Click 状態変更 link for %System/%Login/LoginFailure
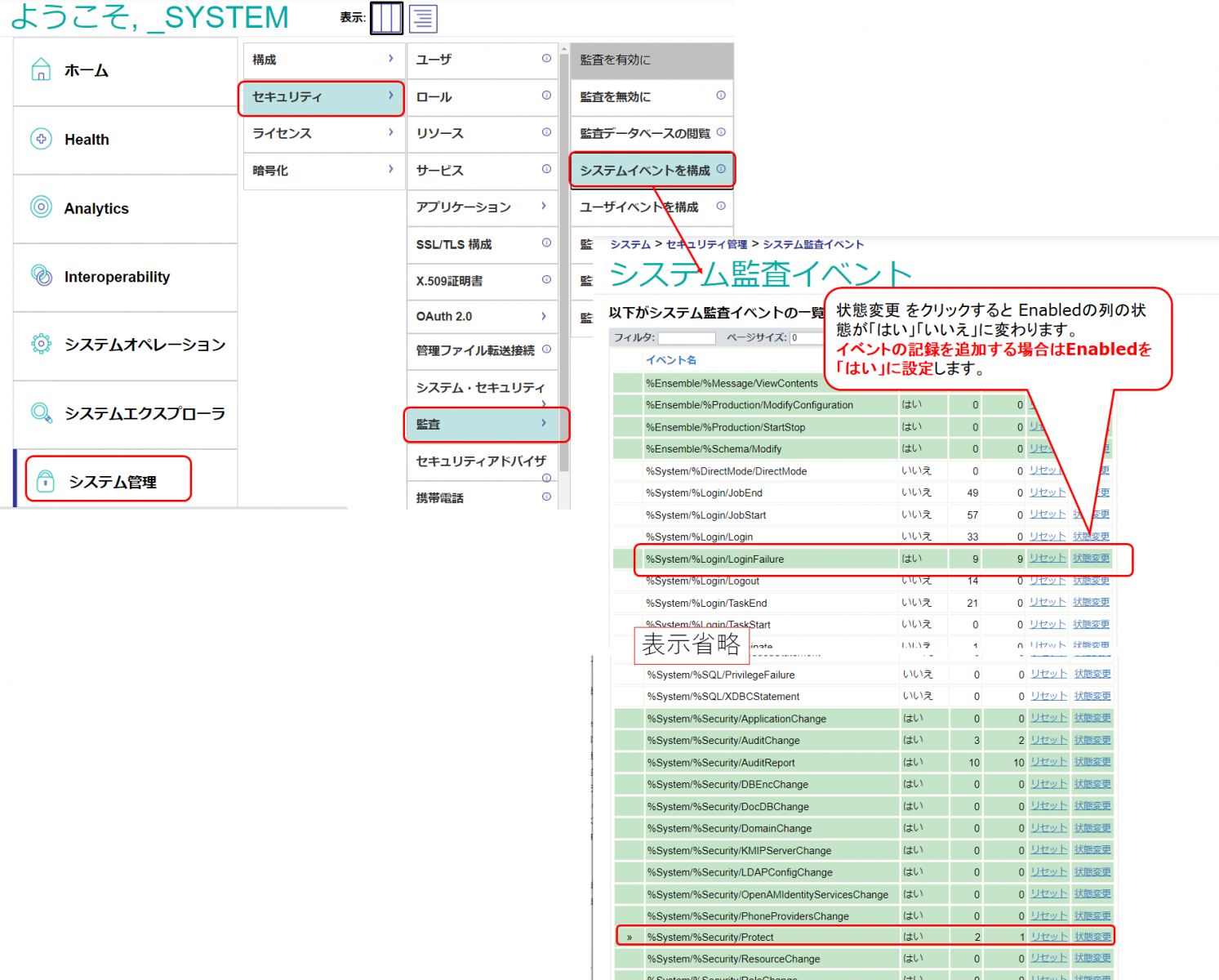1219x980 pixels. click(x=1091, y=559)
